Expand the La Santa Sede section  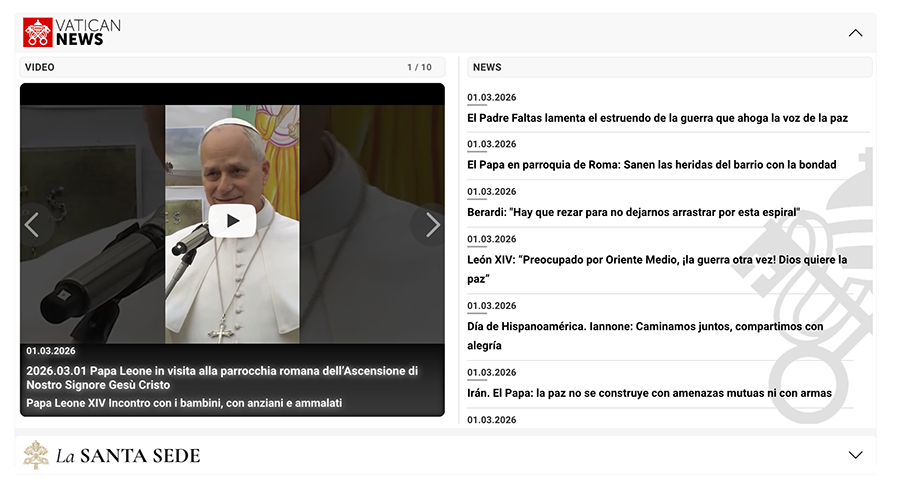pos(855,455)
